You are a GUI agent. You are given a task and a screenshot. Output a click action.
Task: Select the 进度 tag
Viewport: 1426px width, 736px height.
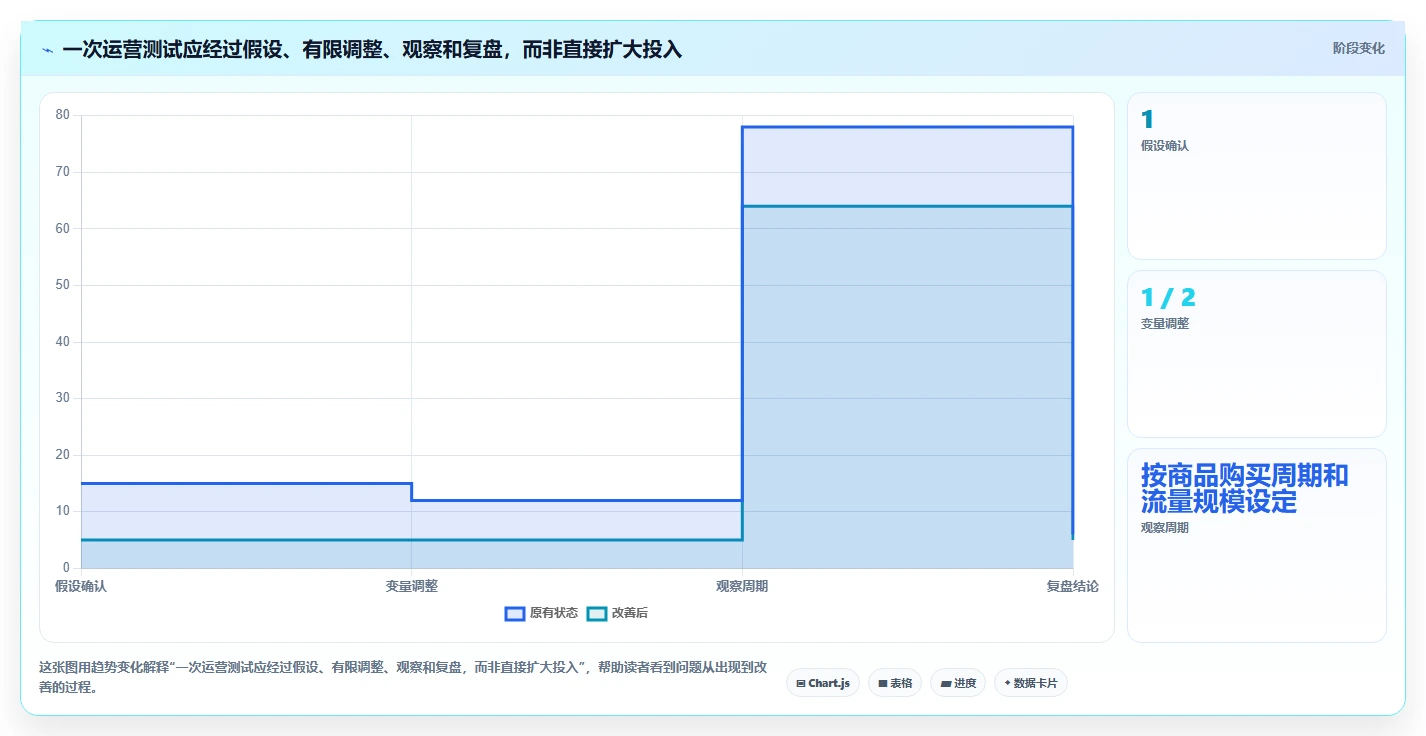tap(958, 683)
